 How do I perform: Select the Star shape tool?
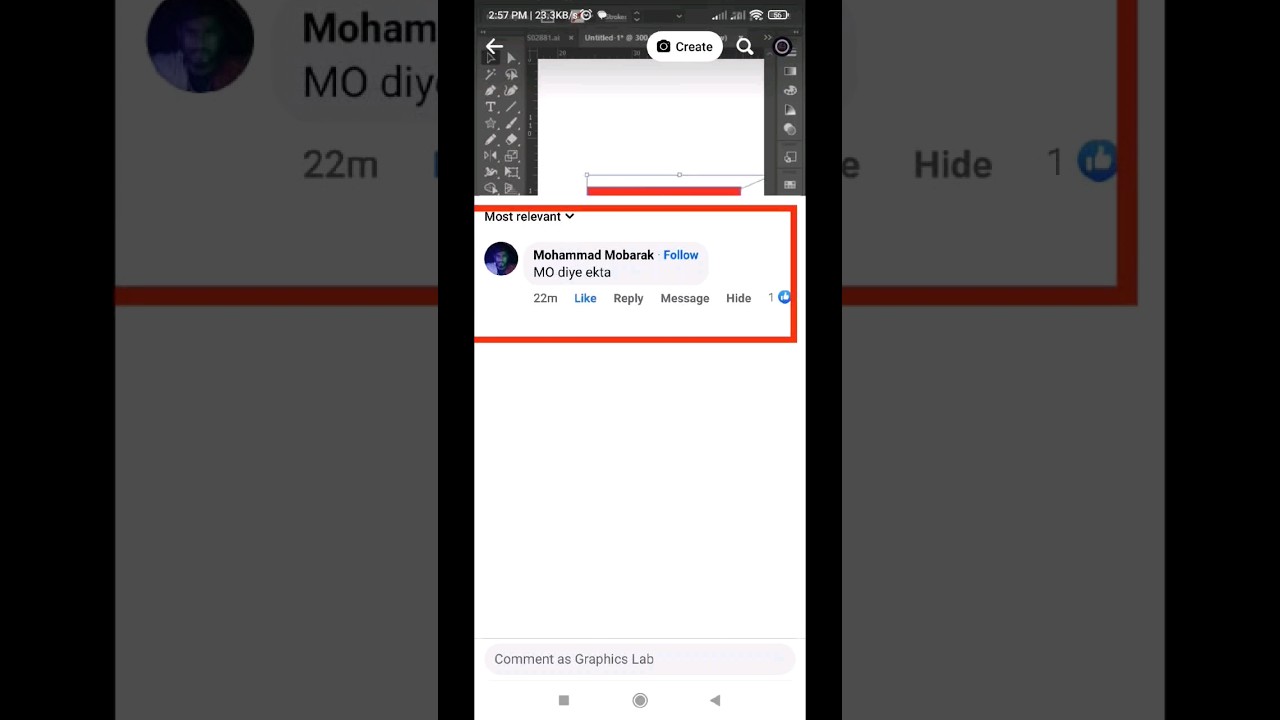click(x=491, y=123)
